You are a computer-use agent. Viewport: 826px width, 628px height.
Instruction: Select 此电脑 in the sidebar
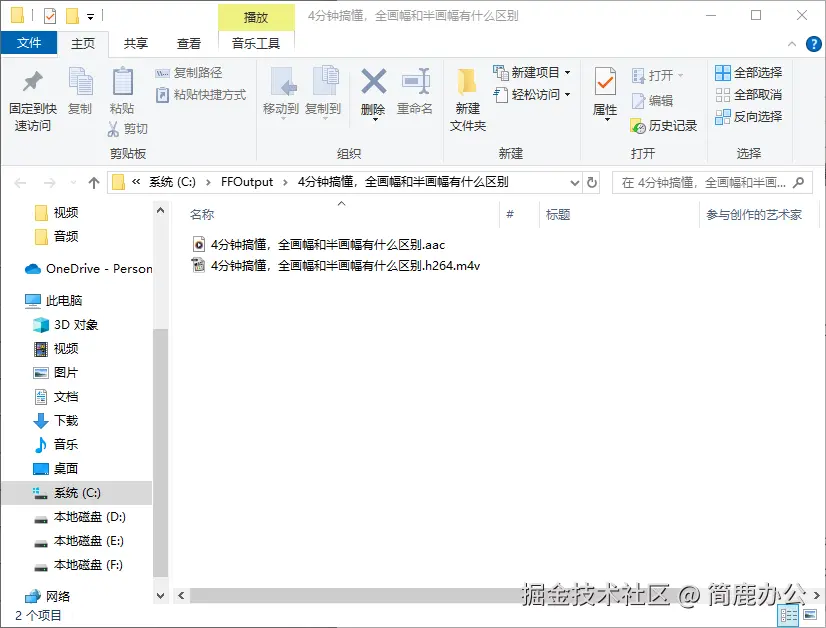pos(62,300)
